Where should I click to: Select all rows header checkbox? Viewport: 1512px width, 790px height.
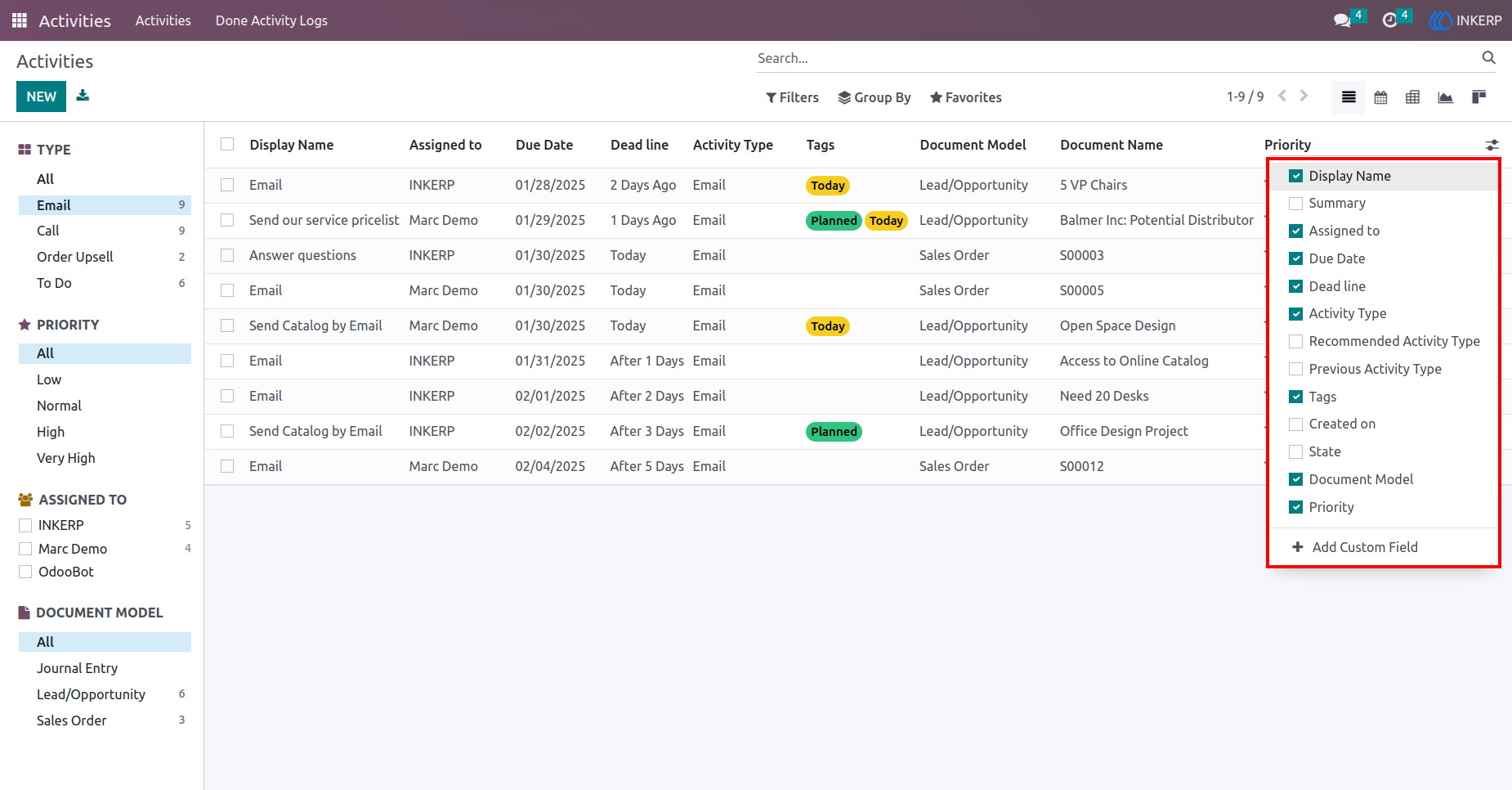pos(227,145)
